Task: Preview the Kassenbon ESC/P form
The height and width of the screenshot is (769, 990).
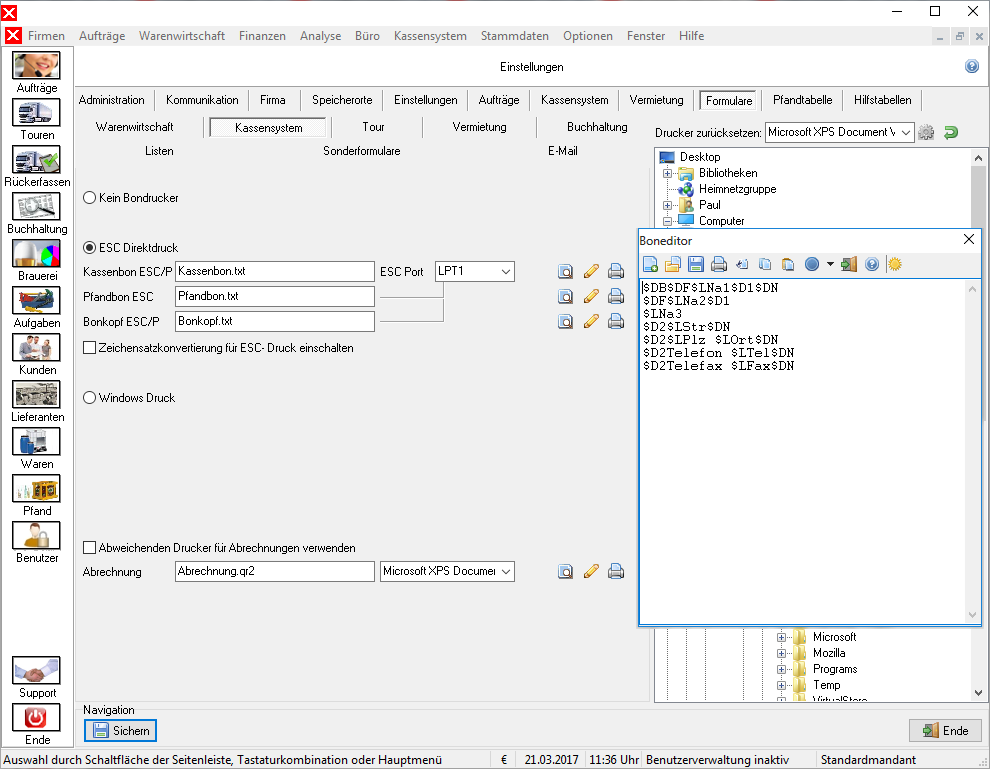Action: [566, 271]
